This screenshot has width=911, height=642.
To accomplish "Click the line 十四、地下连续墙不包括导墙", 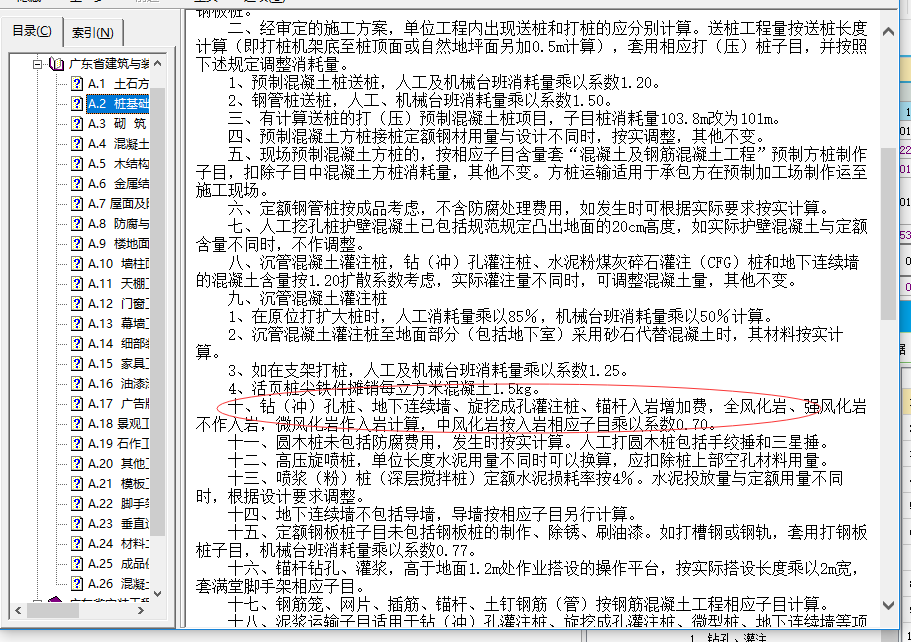I will [x=432, y=514].
